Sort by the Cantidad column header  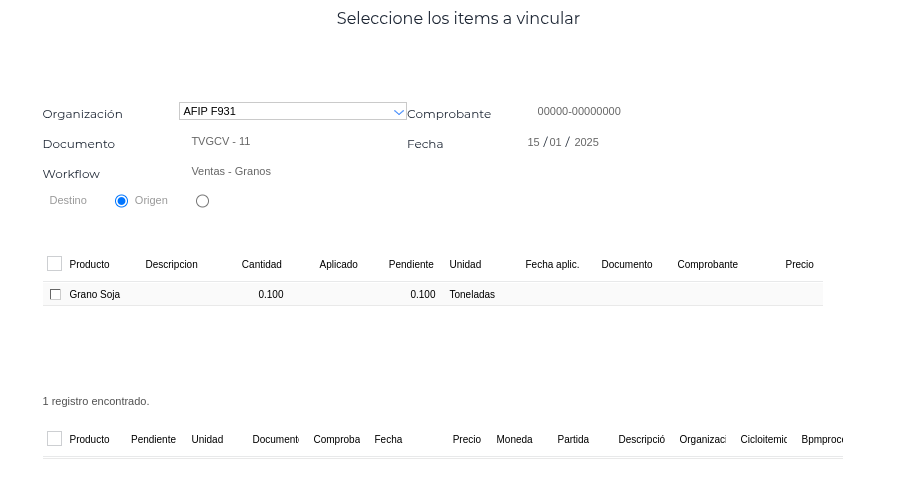[261, 265]
